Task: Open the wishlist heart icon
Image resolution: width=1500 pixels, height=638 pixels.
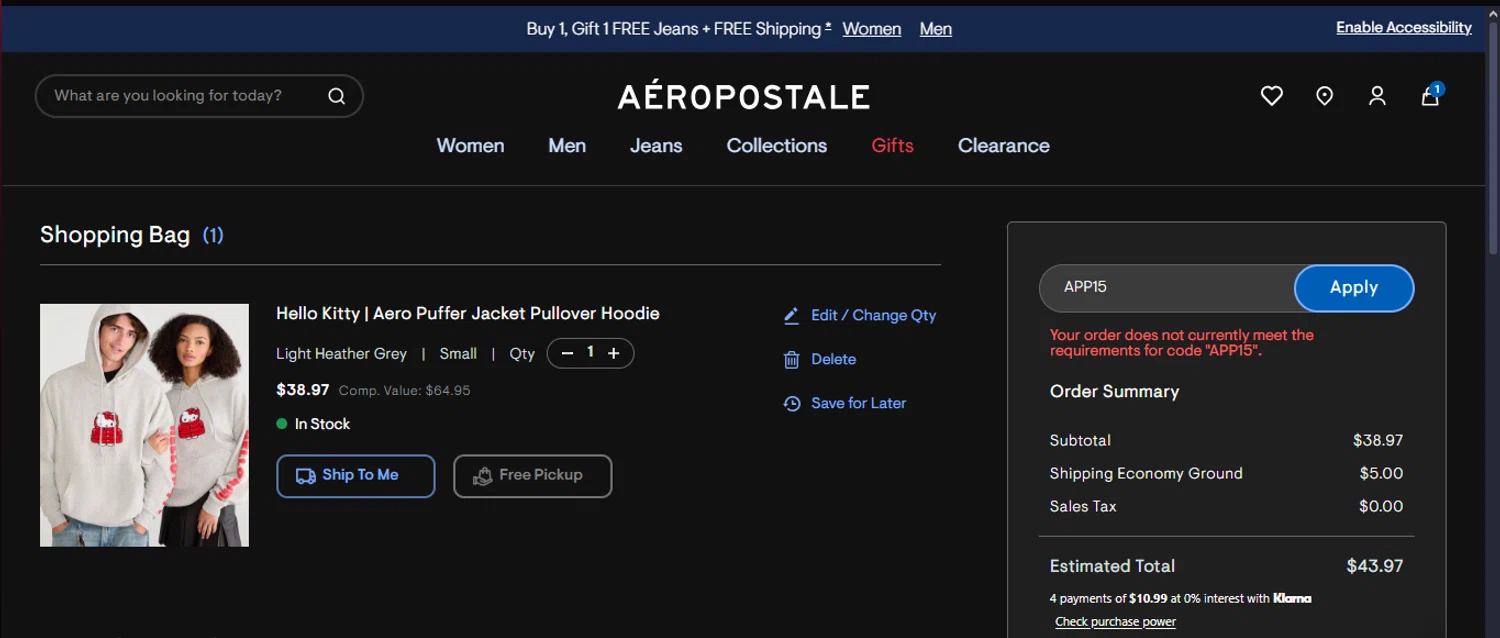Action: pos(1271,96)
